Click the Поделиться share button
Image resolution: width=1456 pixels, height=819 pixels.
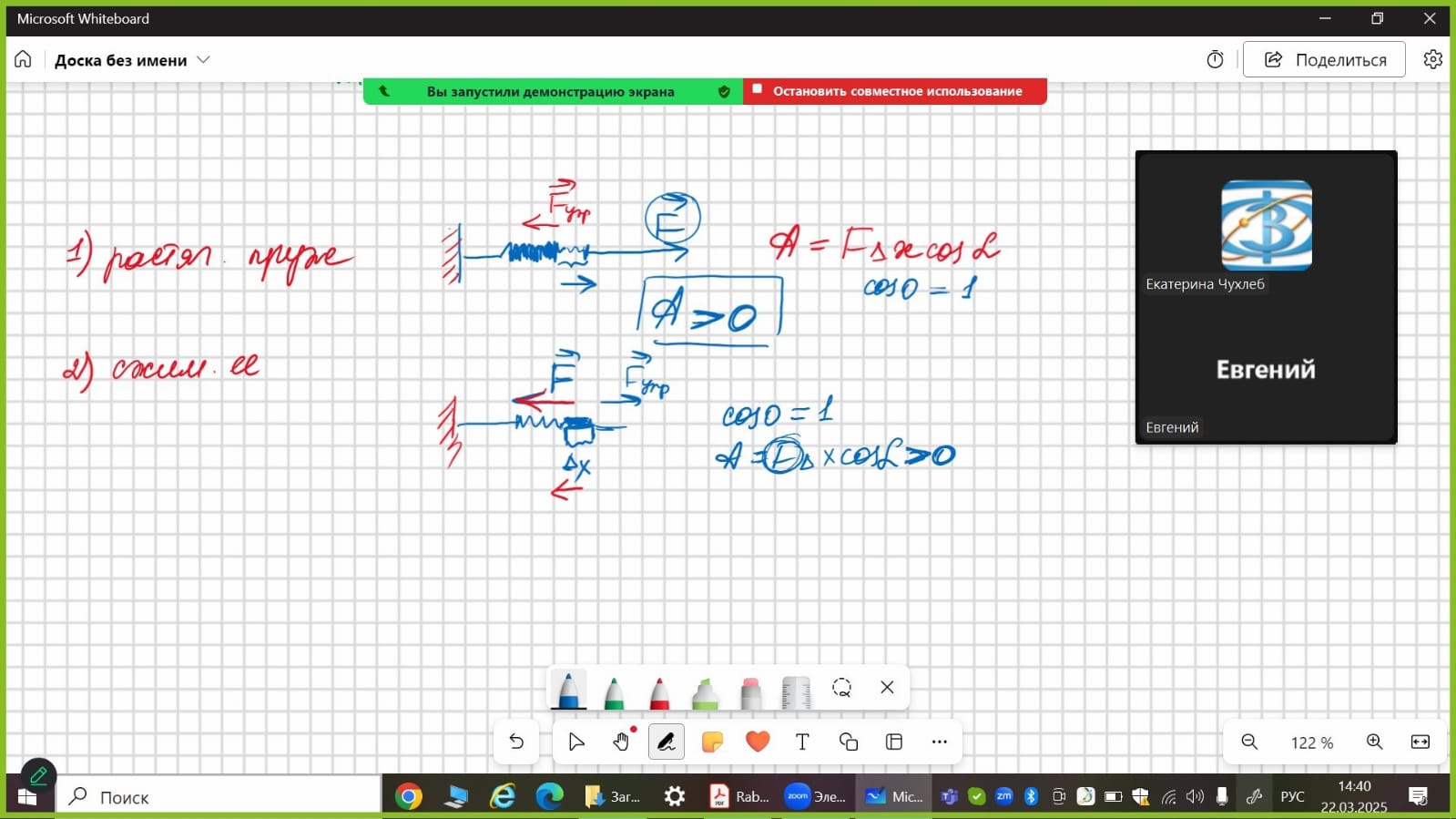[1324, 60]
